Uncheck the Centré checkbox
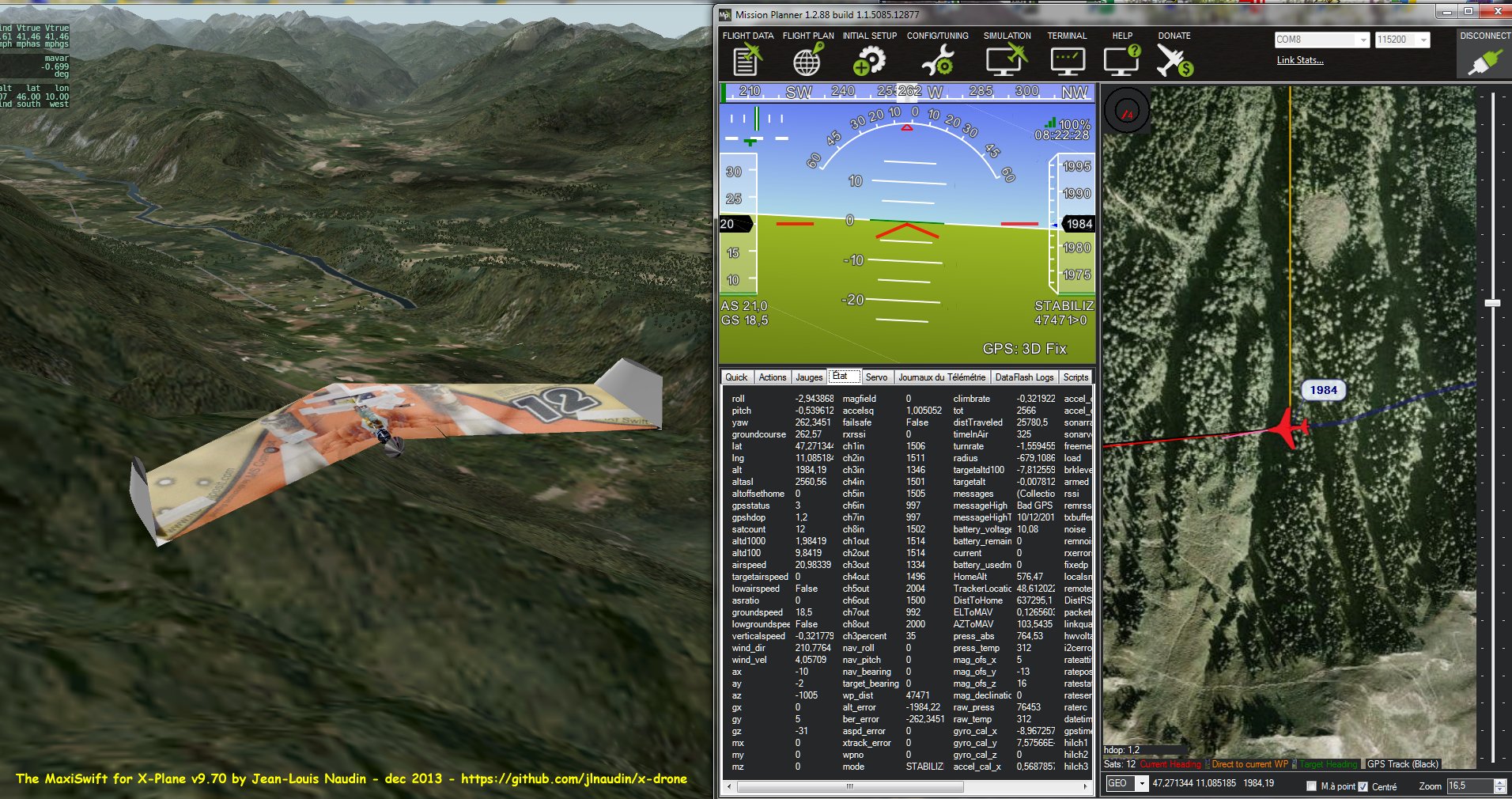Screen dimensions: 1512x799 [x=1363, y=786]
